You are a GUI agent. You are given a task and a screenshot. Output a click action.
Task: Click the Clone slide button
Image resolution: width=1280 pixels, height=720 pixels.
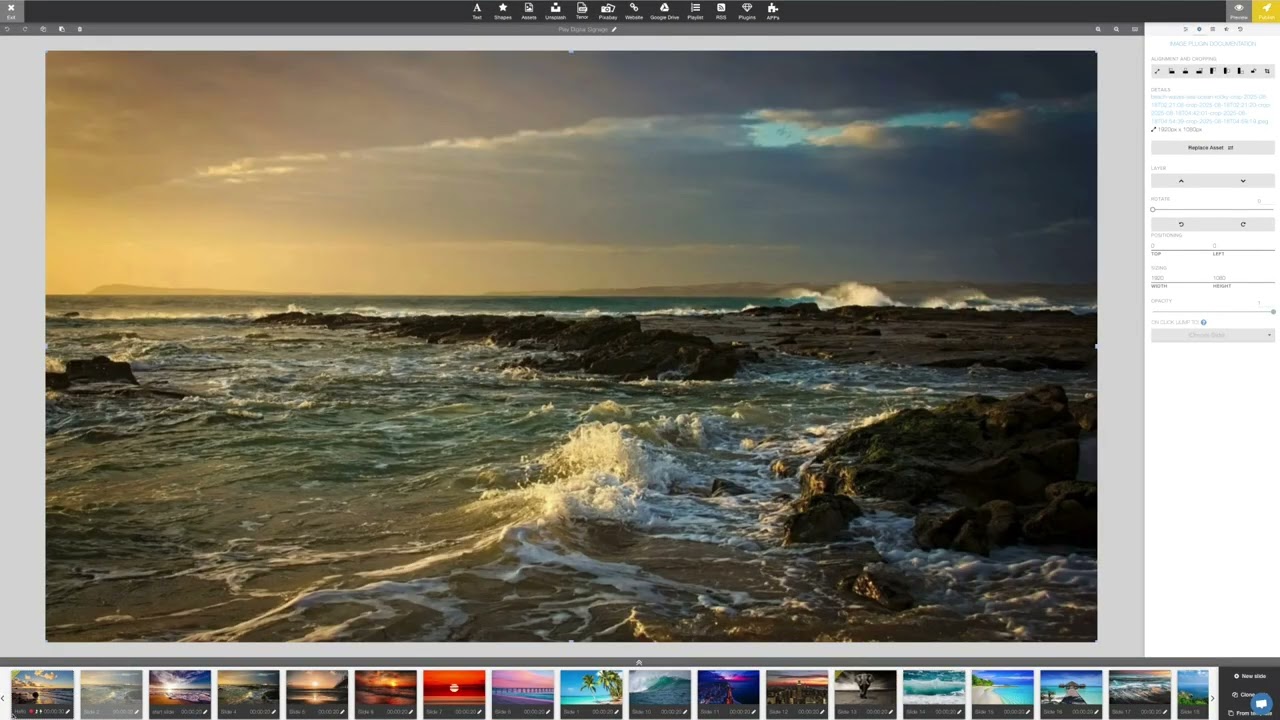1245,694
